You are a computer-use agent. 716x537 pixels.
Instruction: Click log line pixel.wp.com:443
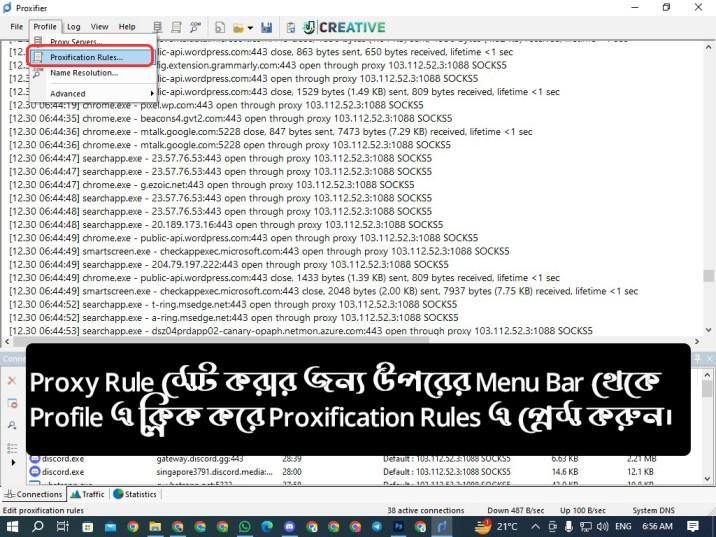216,105
